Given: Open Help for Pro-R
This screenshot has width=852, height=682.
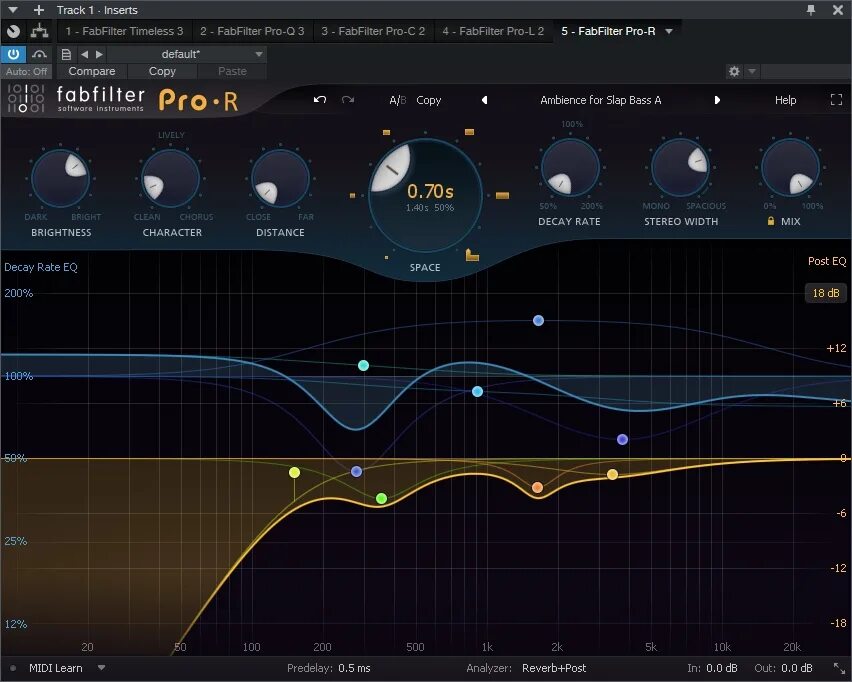Looking at the screenshot, I should [785, 100].
